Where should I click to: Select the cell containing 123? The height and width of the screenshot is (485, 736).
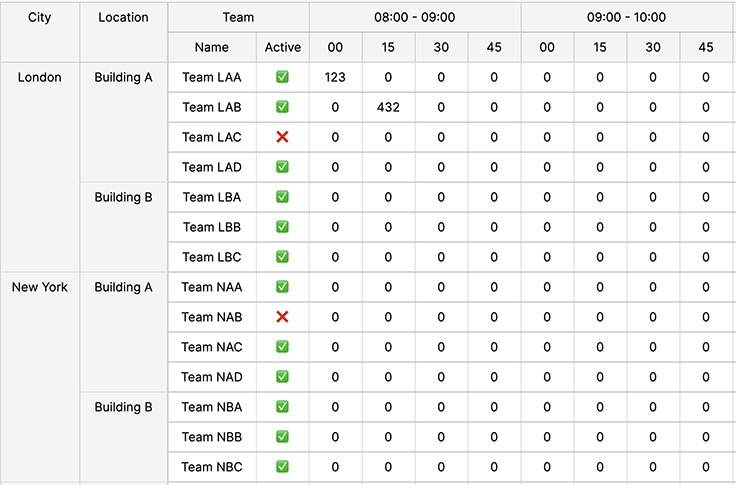pos(335,77)
